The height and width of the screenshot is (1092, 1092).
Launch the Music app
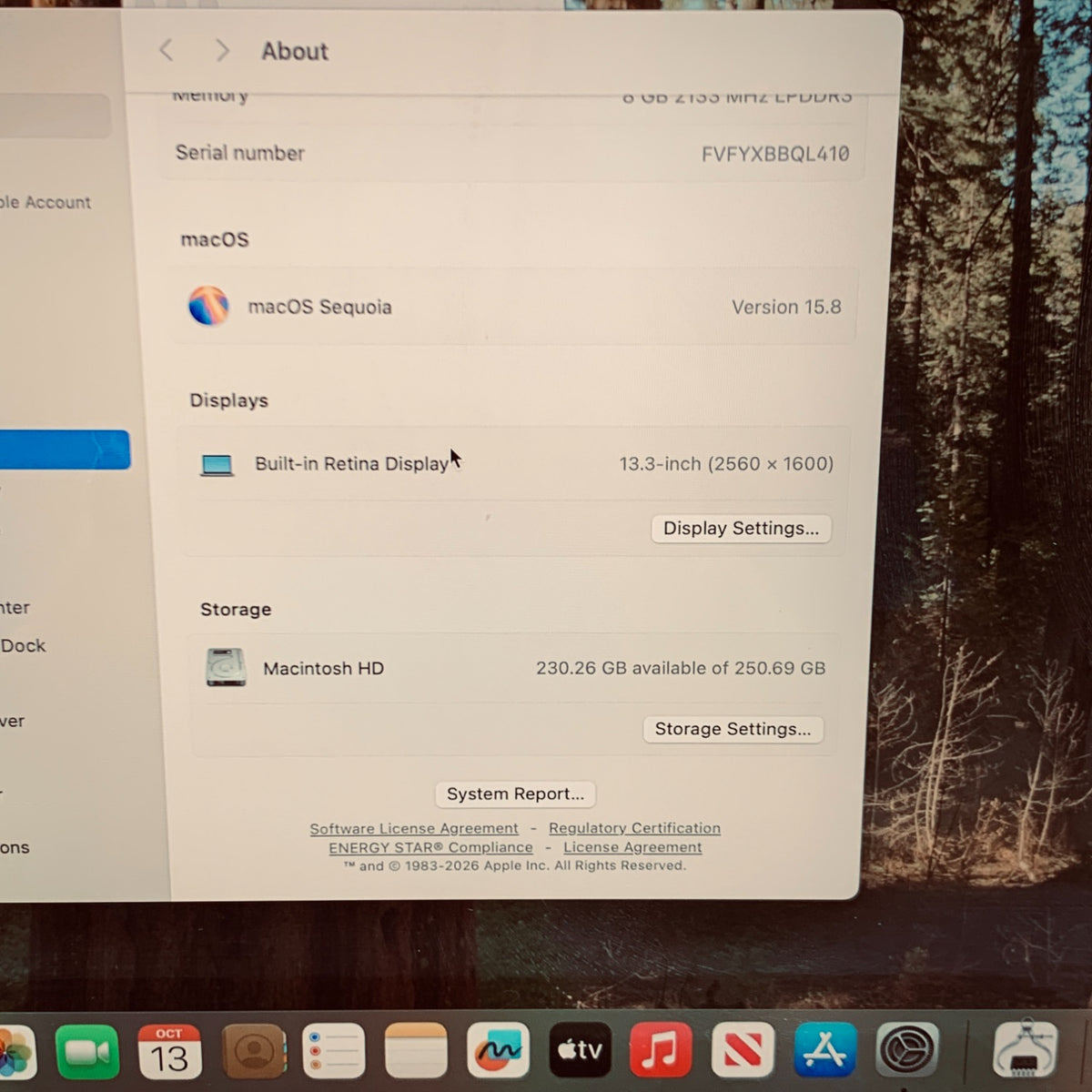661,1052
